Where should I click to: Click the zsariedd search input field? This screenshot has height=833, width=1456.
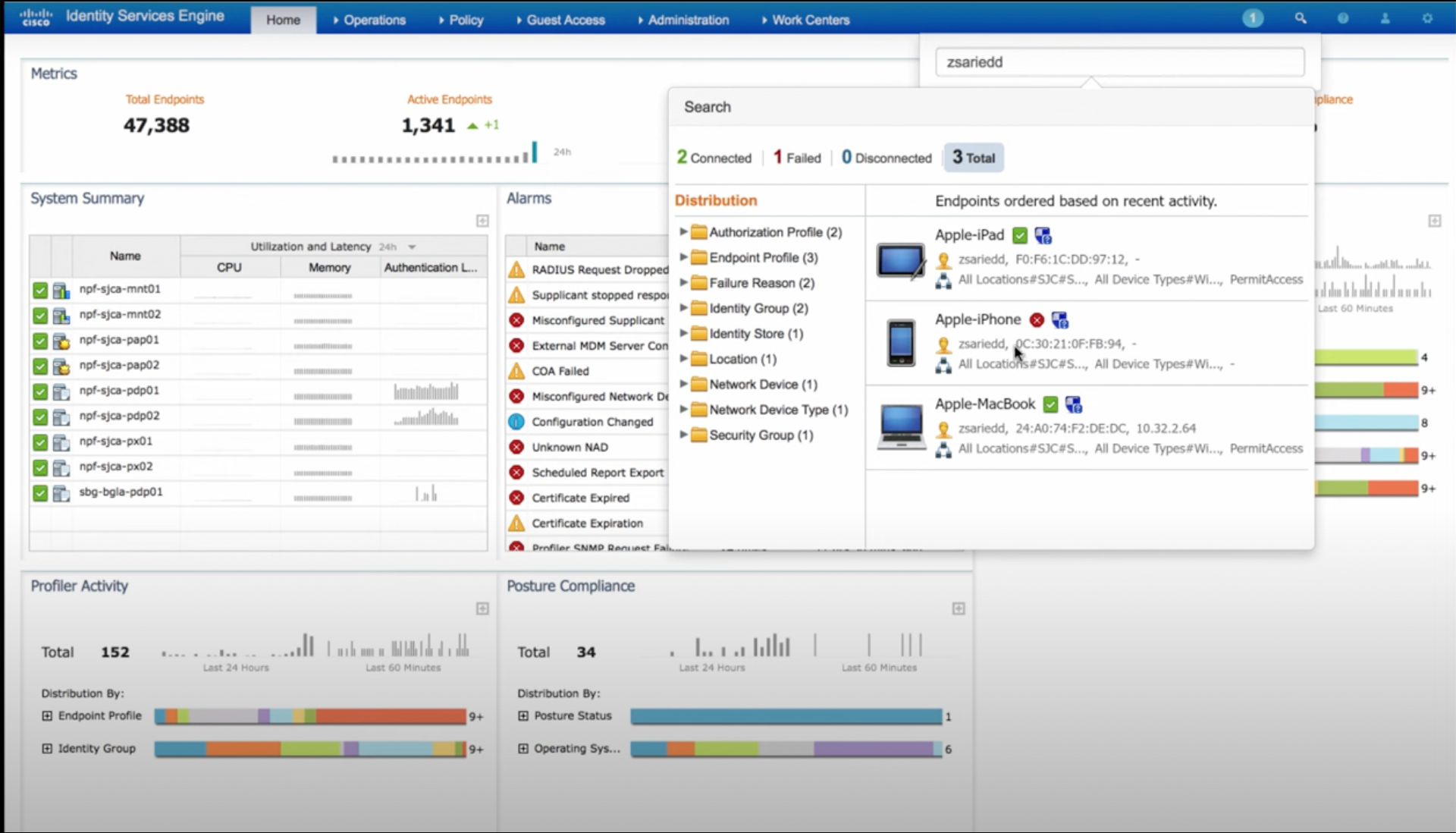click(x=1119, y=62)
